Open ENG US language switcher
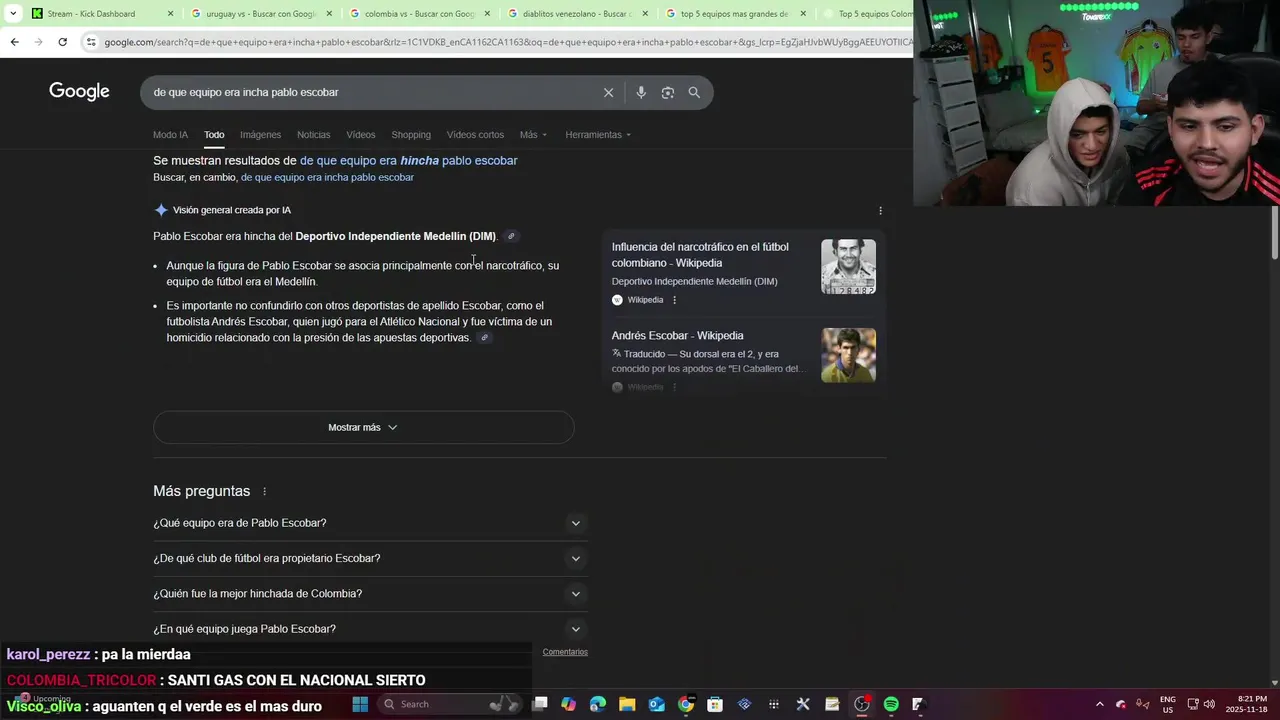Screen dimensions: 1280x720 coord(1167,704)
